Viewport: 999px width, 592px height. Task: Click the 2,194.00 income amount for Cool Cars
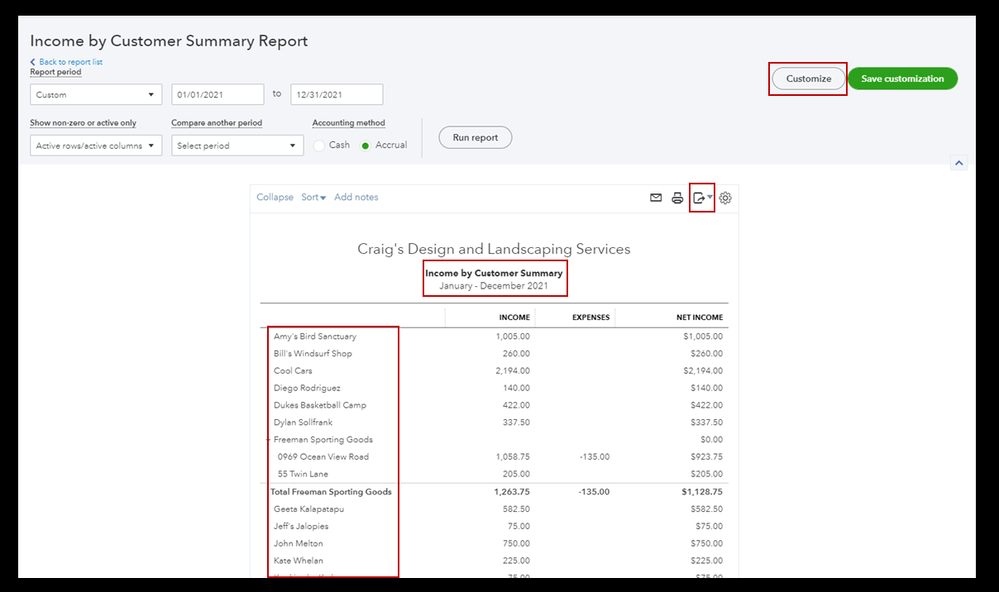pyautogui.click(x=513, y=371)
